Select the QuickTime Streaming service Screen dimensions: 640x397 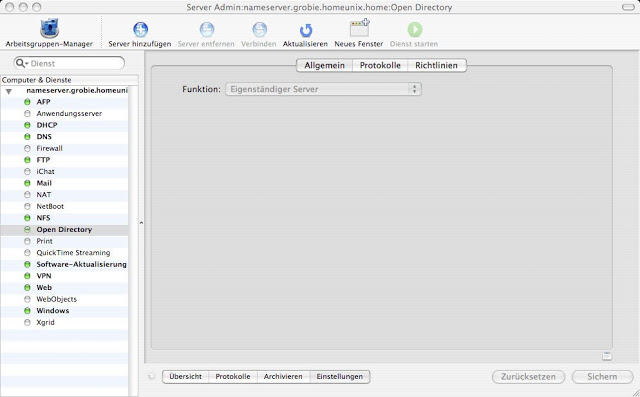pos(64,253)
